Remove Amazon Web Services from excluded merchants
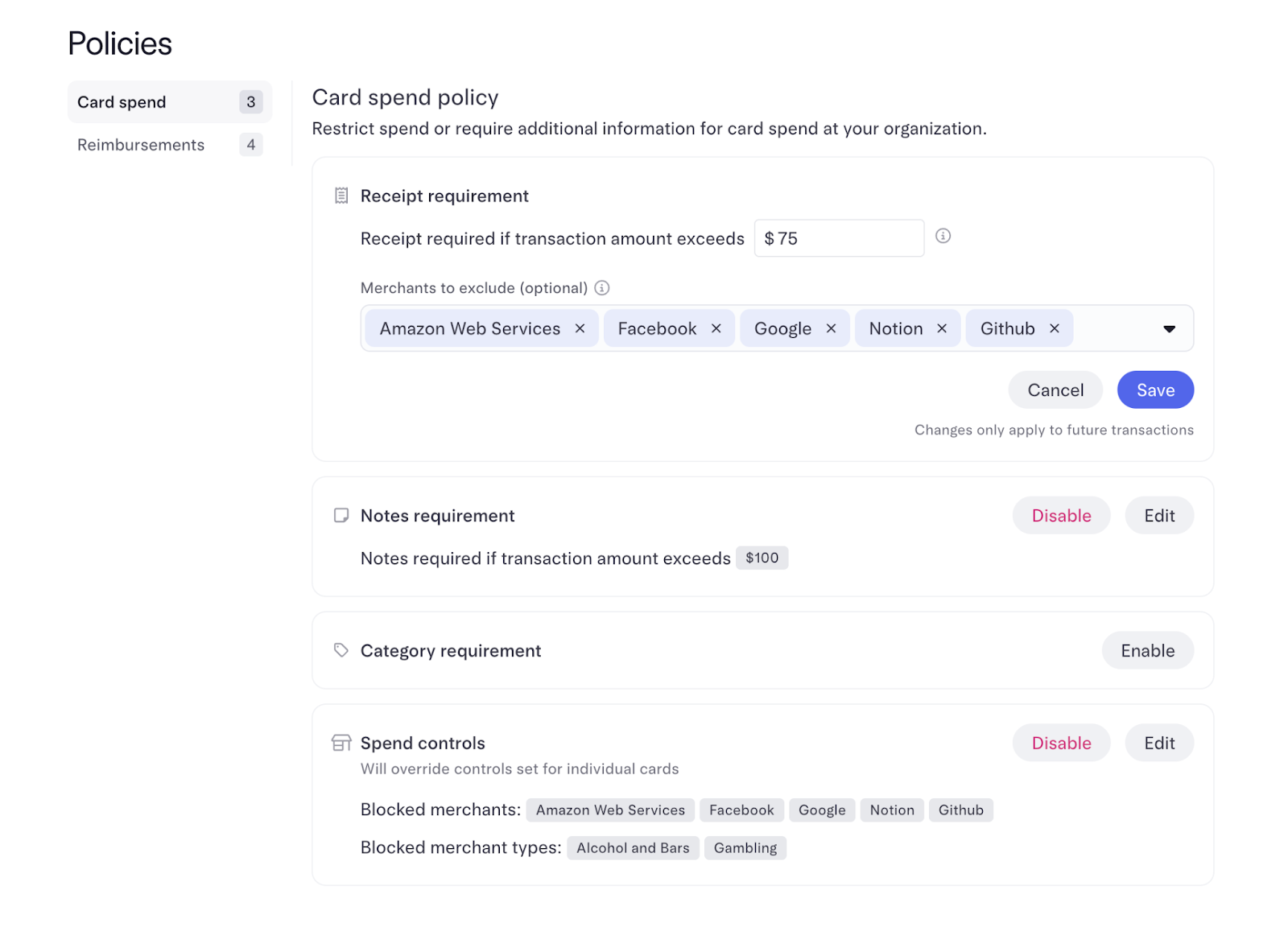The image size is (1288, 931). pos(580,328)
